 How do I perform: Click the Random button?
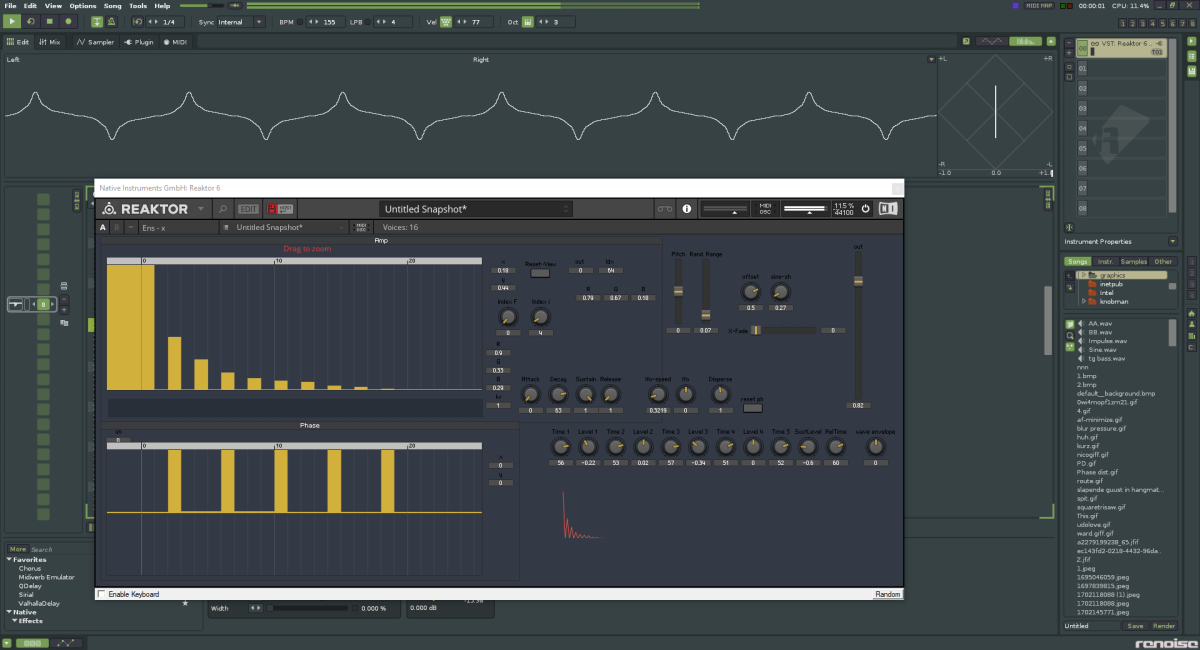coord(887,594)
